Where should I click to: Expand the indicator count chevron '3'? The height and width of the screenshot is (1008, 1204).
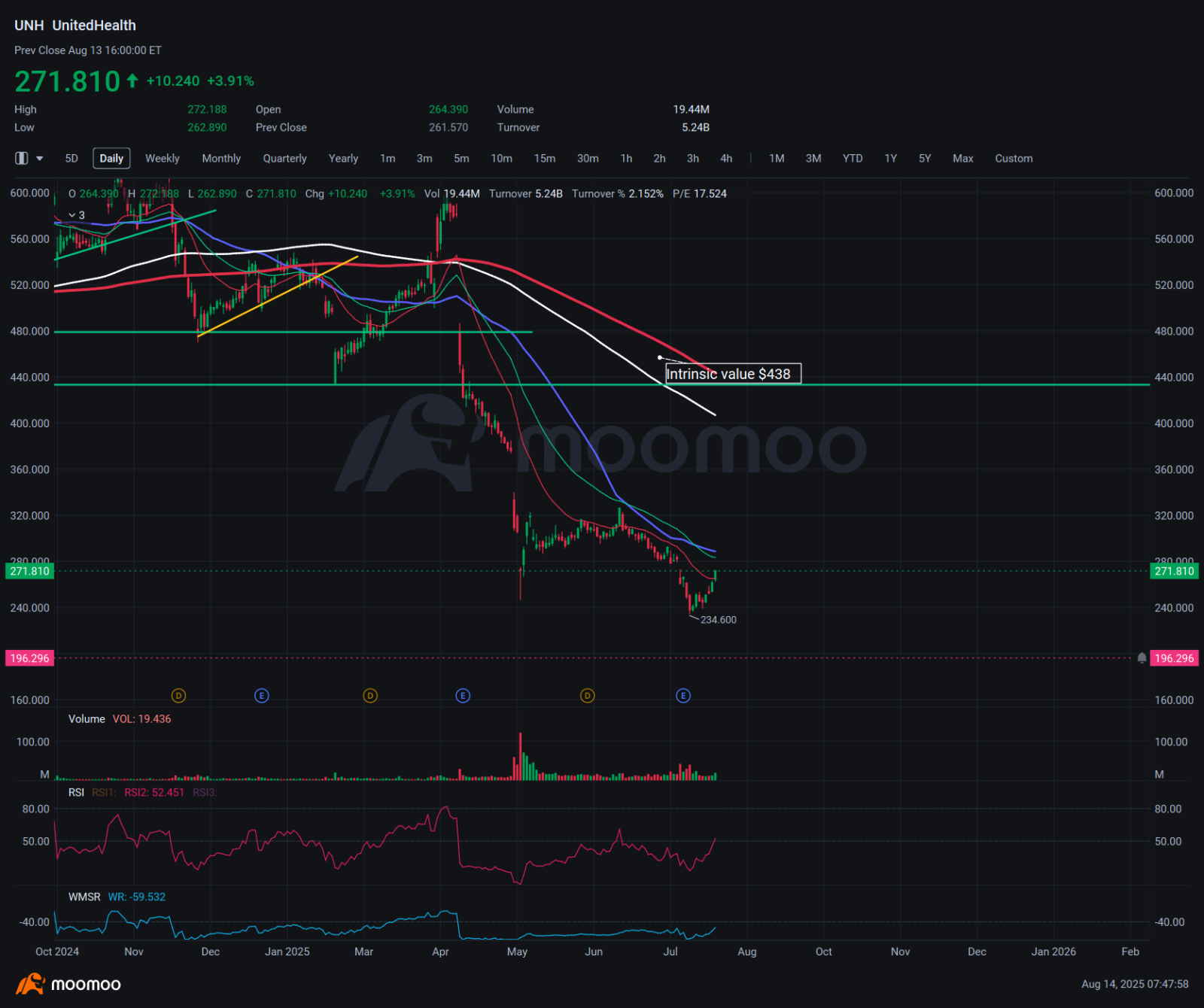click(x=77, y=215)
